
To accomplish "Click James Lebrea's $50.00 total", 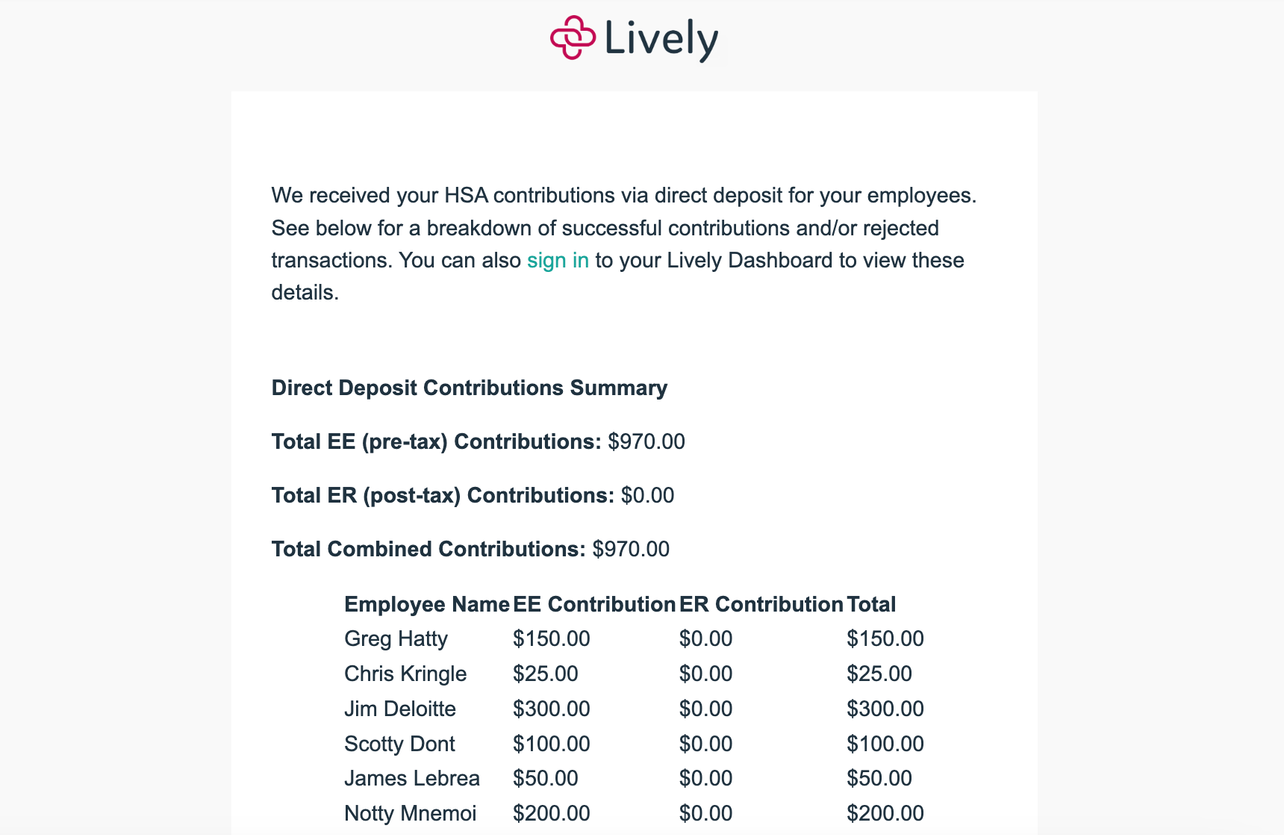I will tap(879, 778).
